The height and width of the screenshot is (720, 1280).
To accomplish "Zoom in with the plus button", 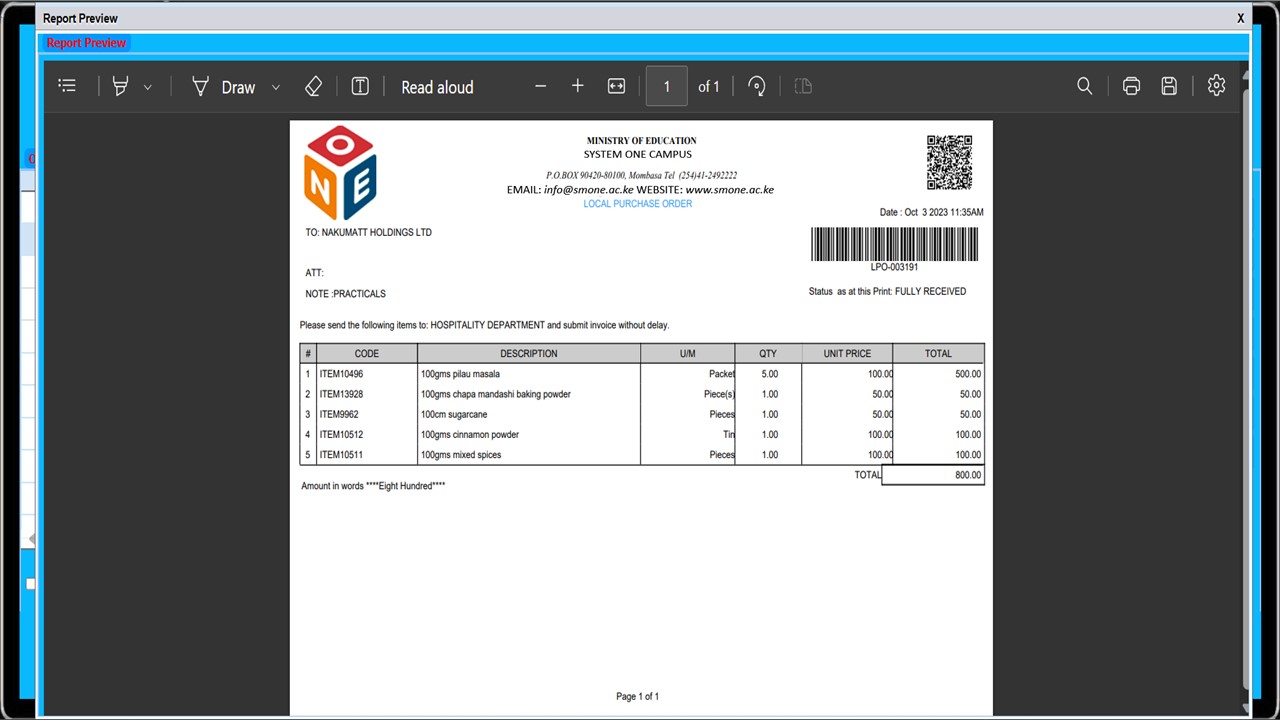I will [577, 86].
